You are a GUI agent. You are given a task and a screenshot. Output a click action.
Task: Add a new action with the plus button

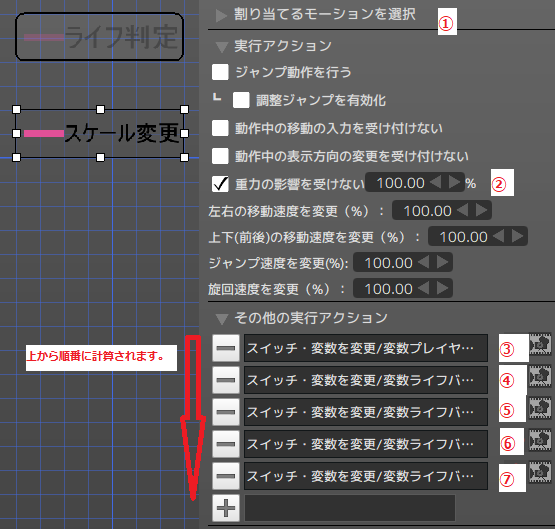[226, 508]
